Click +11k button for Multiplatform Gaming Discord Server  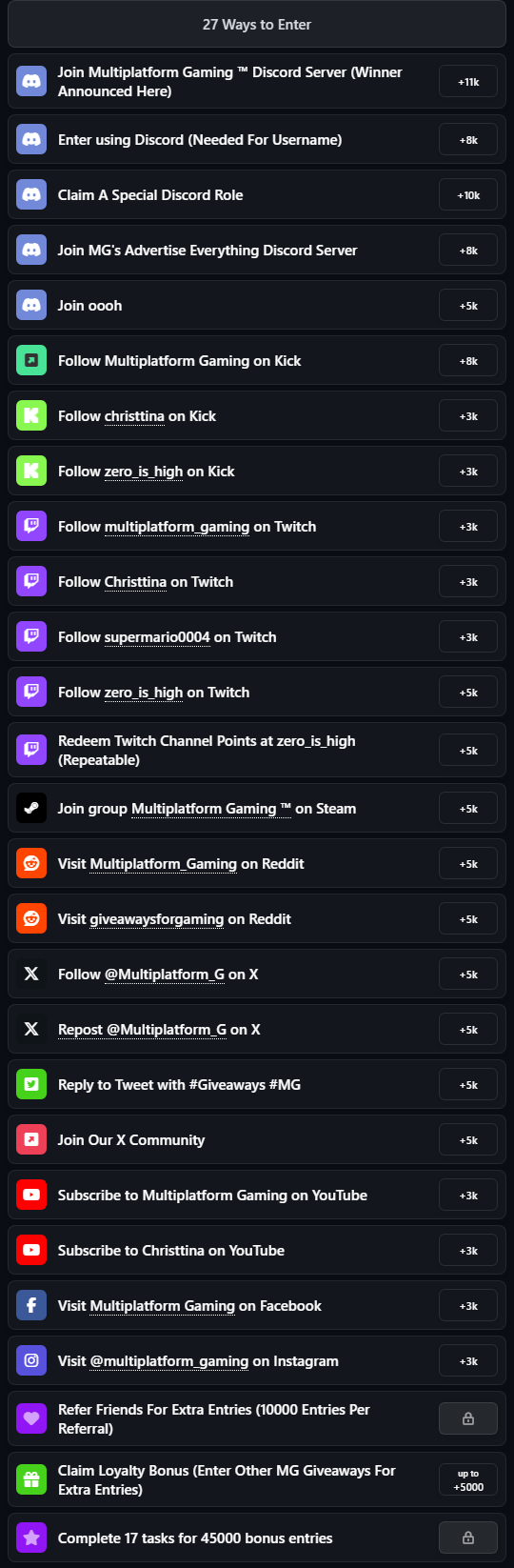[x=468, y=82]
